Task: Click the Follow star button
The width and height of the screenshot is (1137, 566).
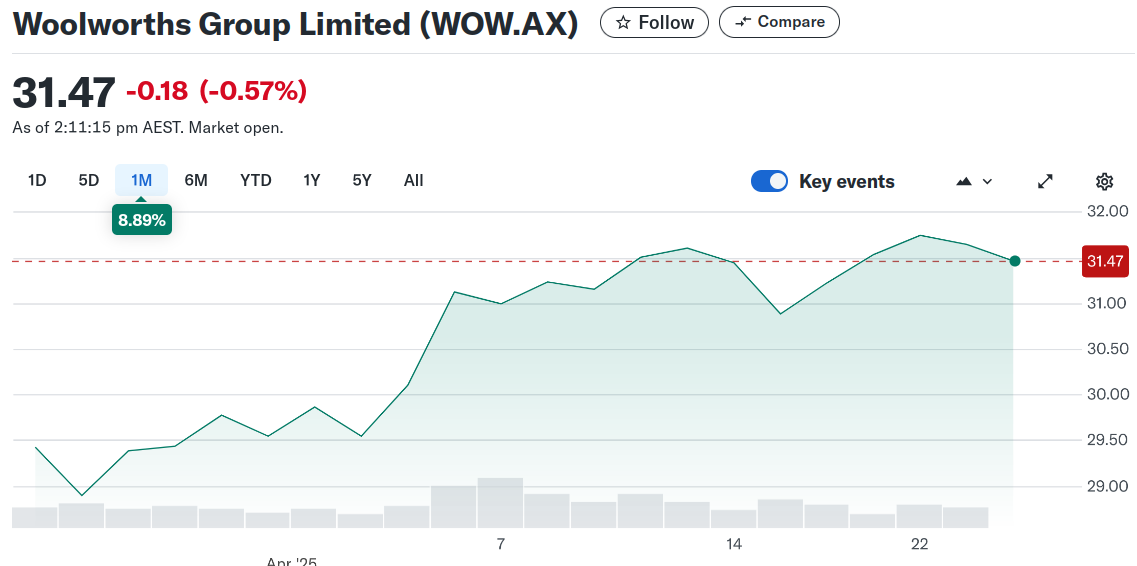Action: pyautogui.click(x=654, y=22)
